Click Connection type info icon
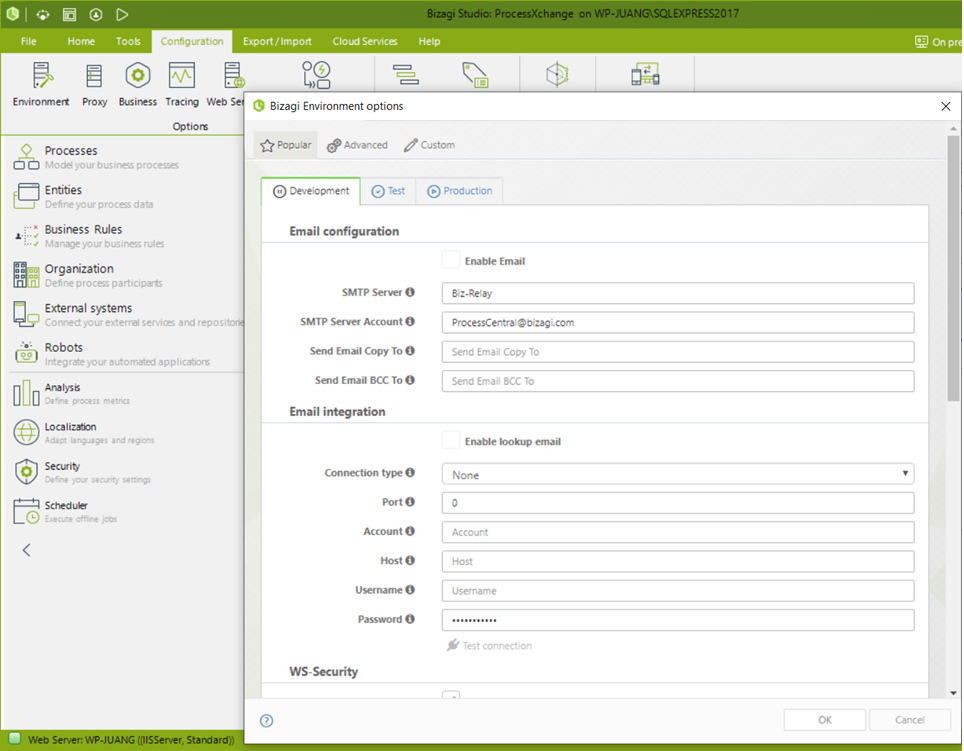Screen dimensions: 964x751 (410, 472)
